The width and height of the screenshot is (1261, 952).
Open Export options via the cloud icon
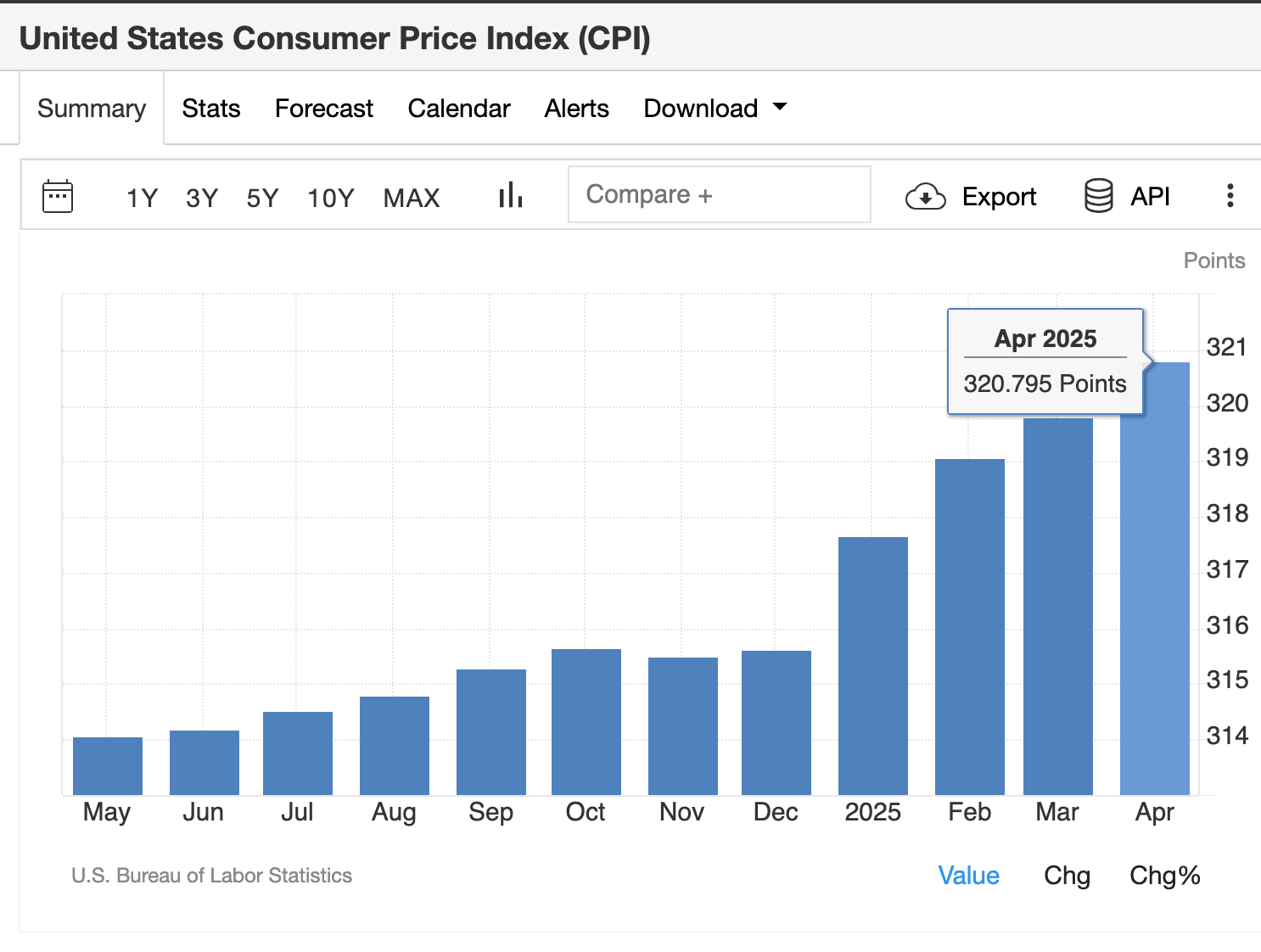click(x=926, y=196)
